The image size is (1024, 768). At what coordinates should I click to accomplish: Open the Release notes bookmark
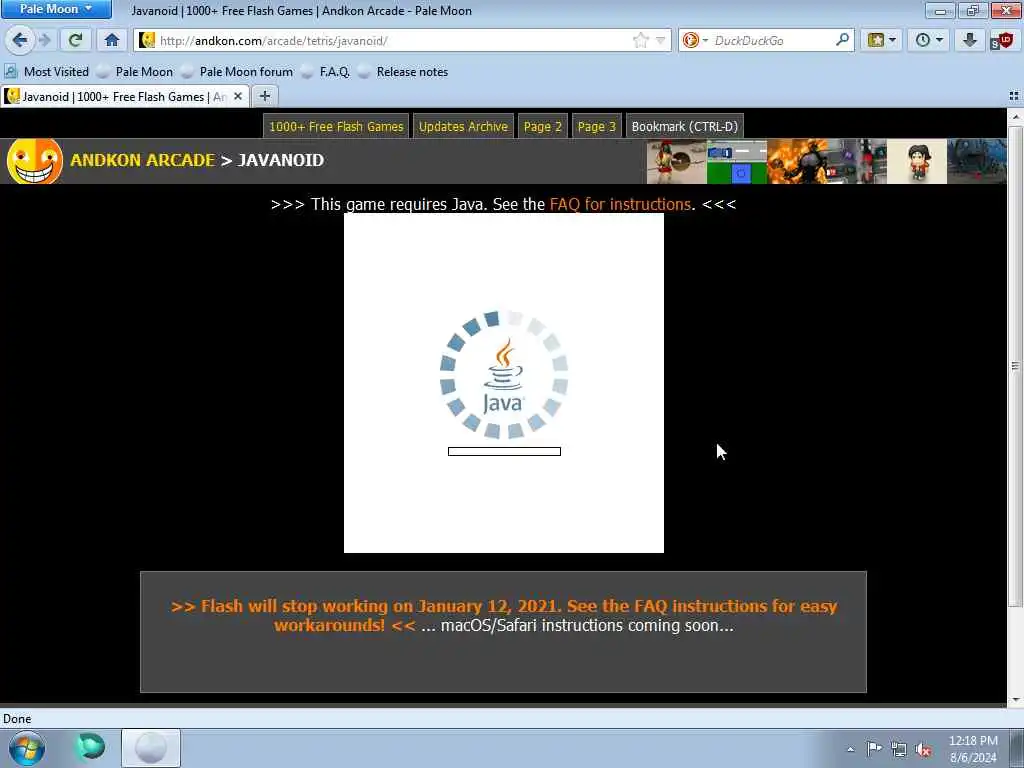pyautogui.click(x=403, y=72)
